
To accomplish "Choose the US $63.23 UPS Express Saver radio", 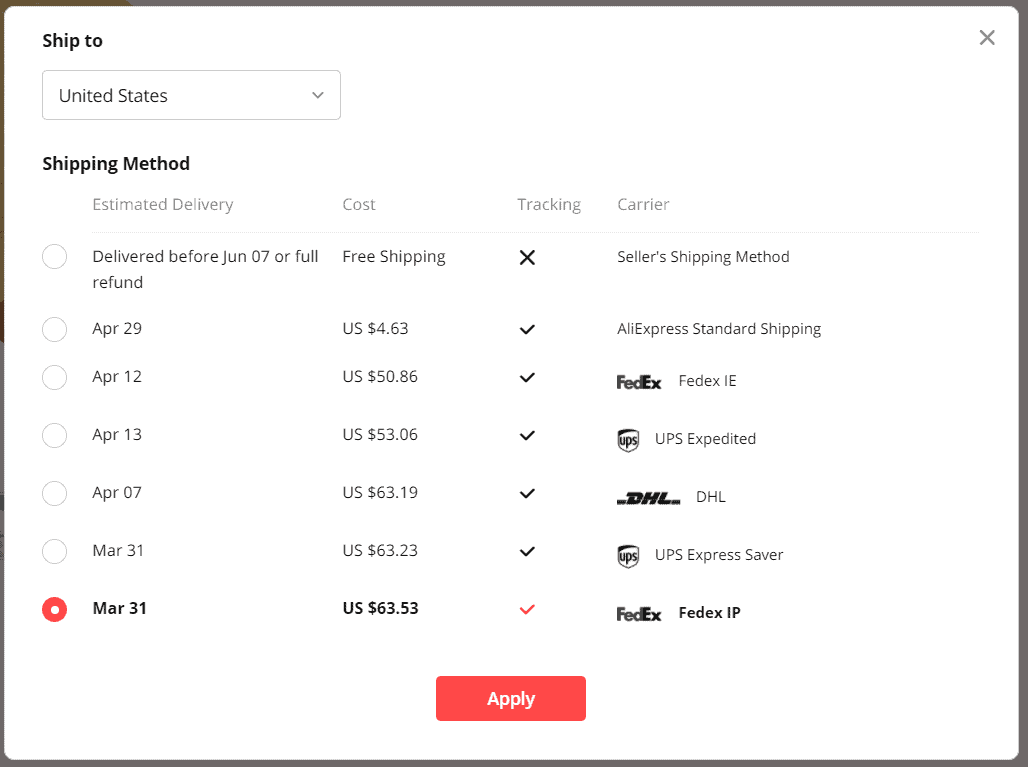I will pos(54,551).
